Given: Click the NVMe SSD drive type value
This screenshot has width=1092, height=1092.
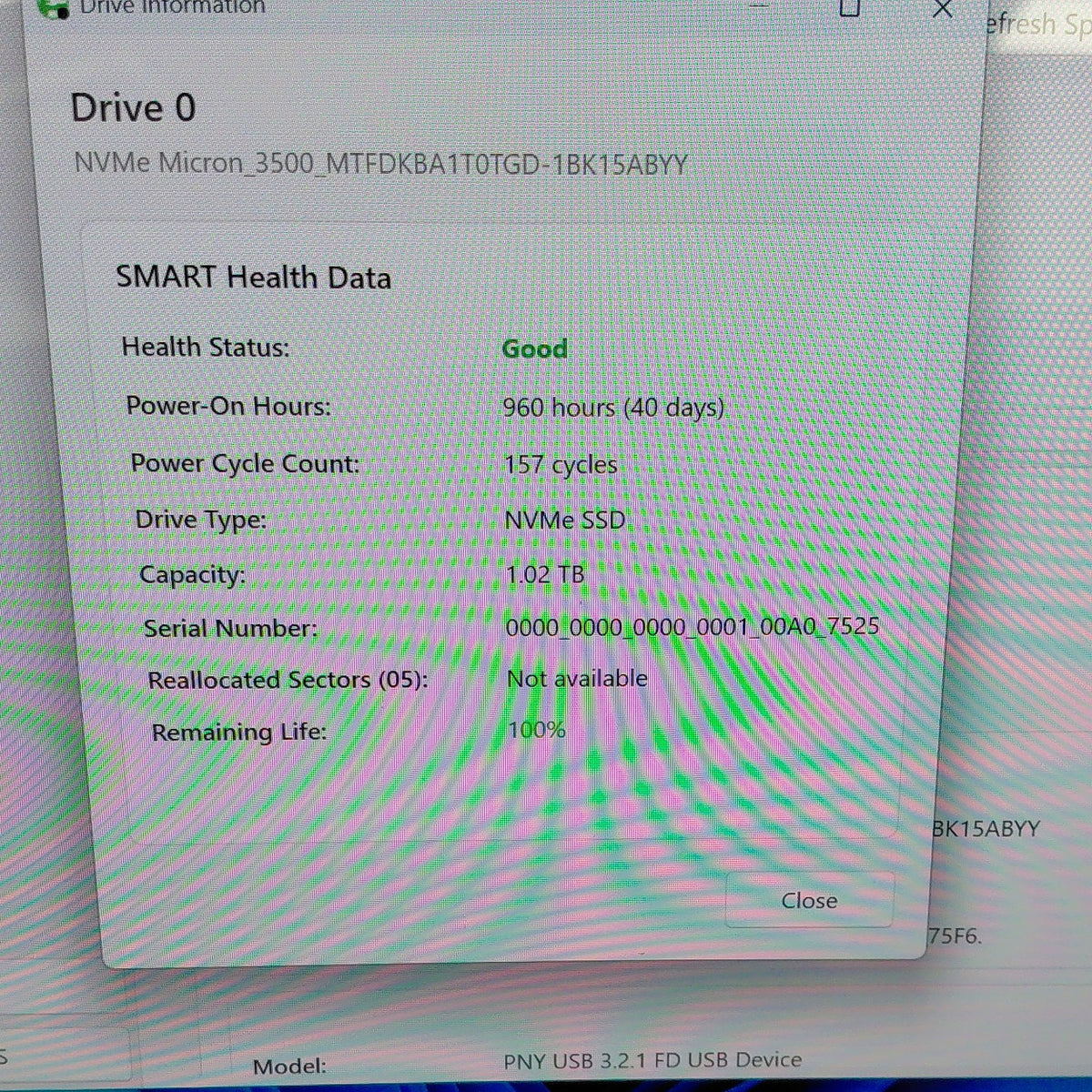Looking at the screenshot, I should click(x=565, y=520).
